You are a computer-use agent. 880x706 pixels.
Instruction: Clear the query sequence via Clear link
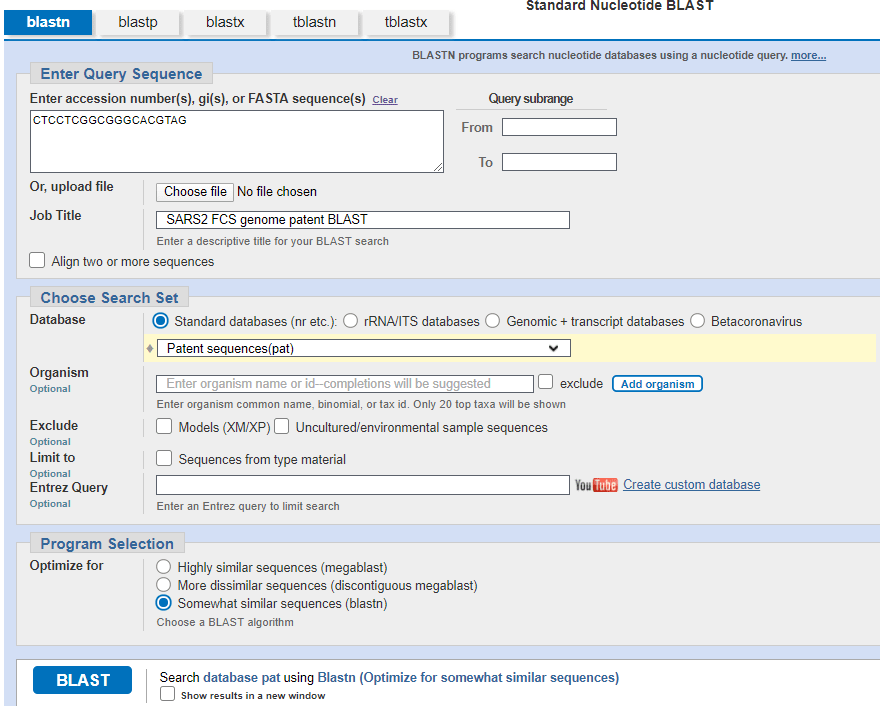coord(385,99)
